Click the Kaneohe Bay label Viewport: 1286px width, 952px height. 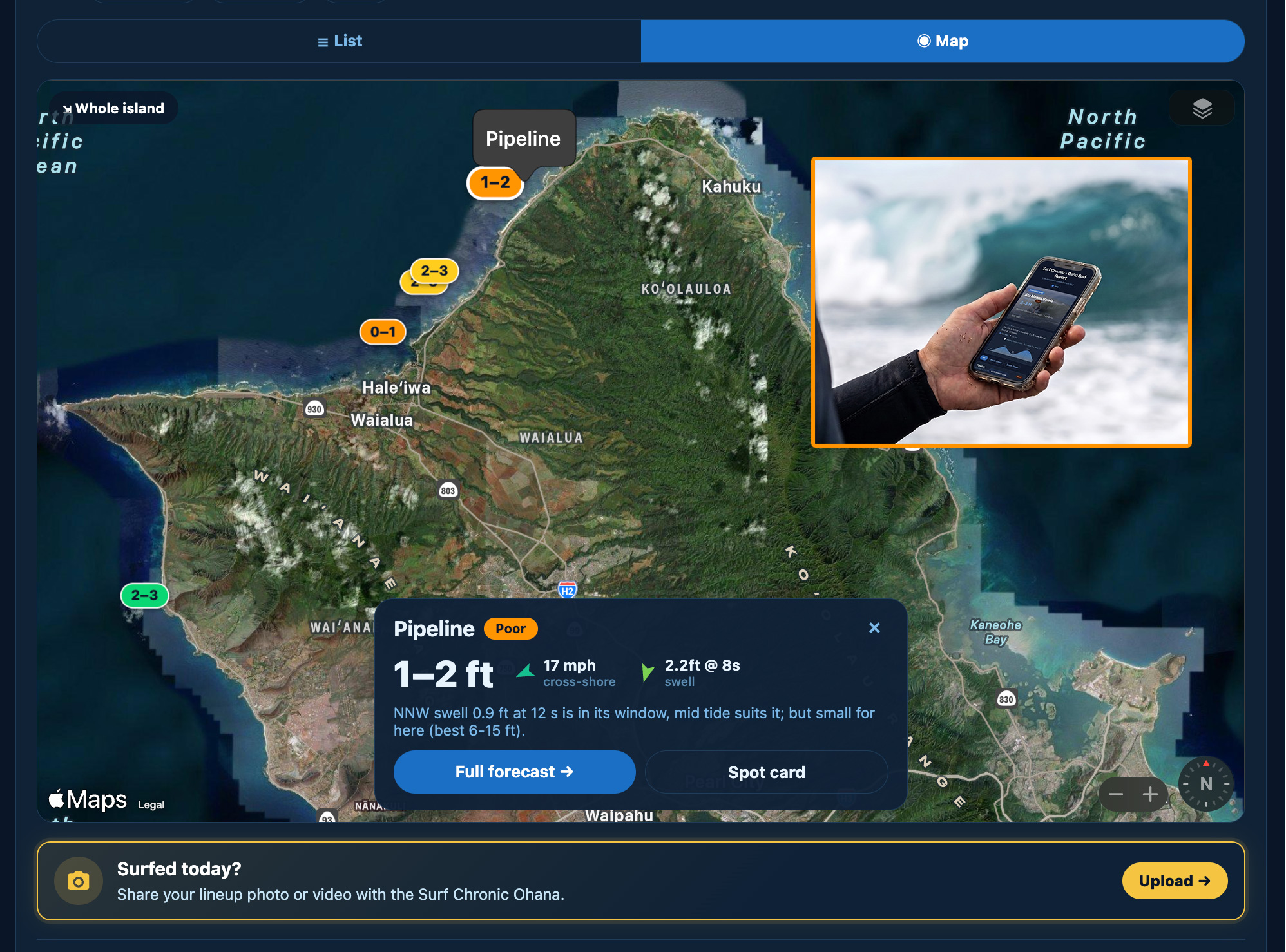995,632
